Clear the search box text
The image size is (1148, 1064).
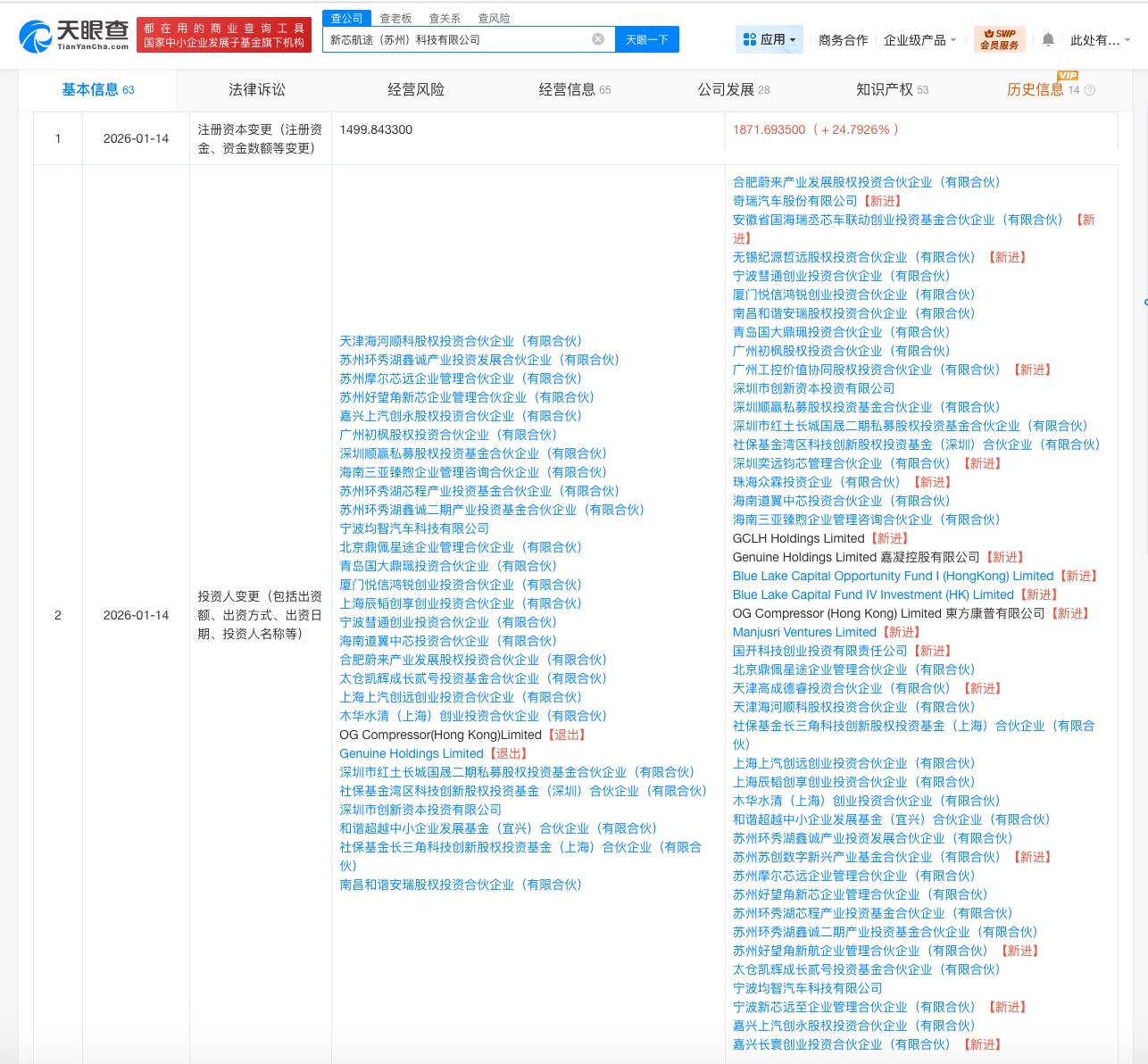coord(598,39)
